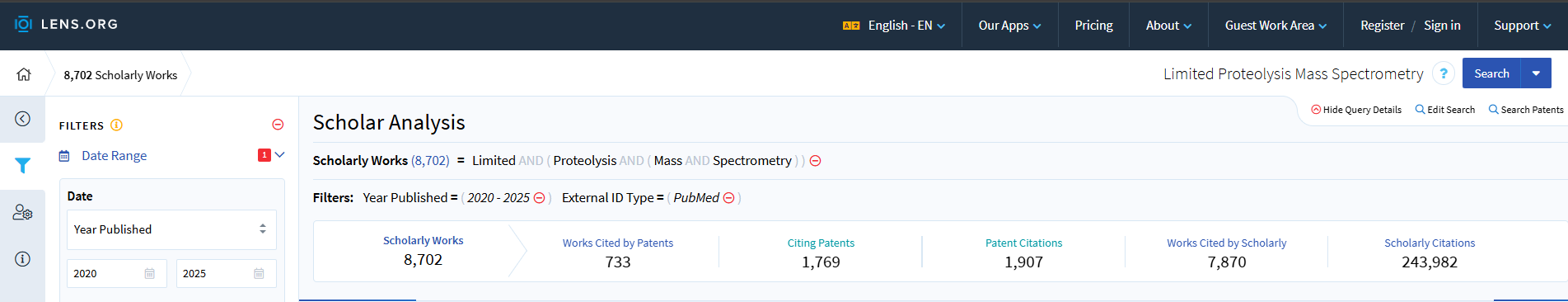Screen dimensions: 1568x302
Task: Open the user settings sidebar icon
Action: (22, 213)
